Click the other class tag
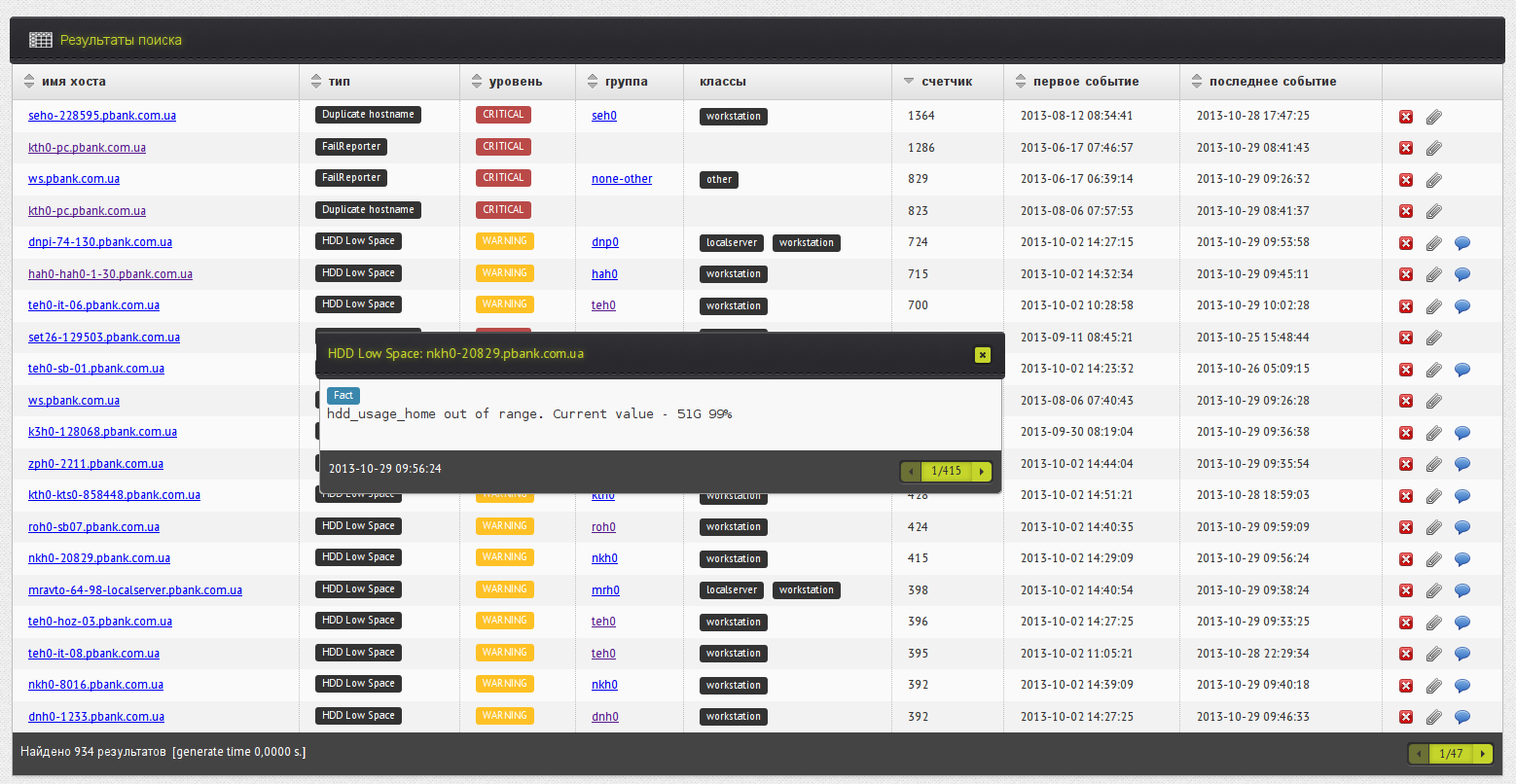 click(x=719, y=180)
